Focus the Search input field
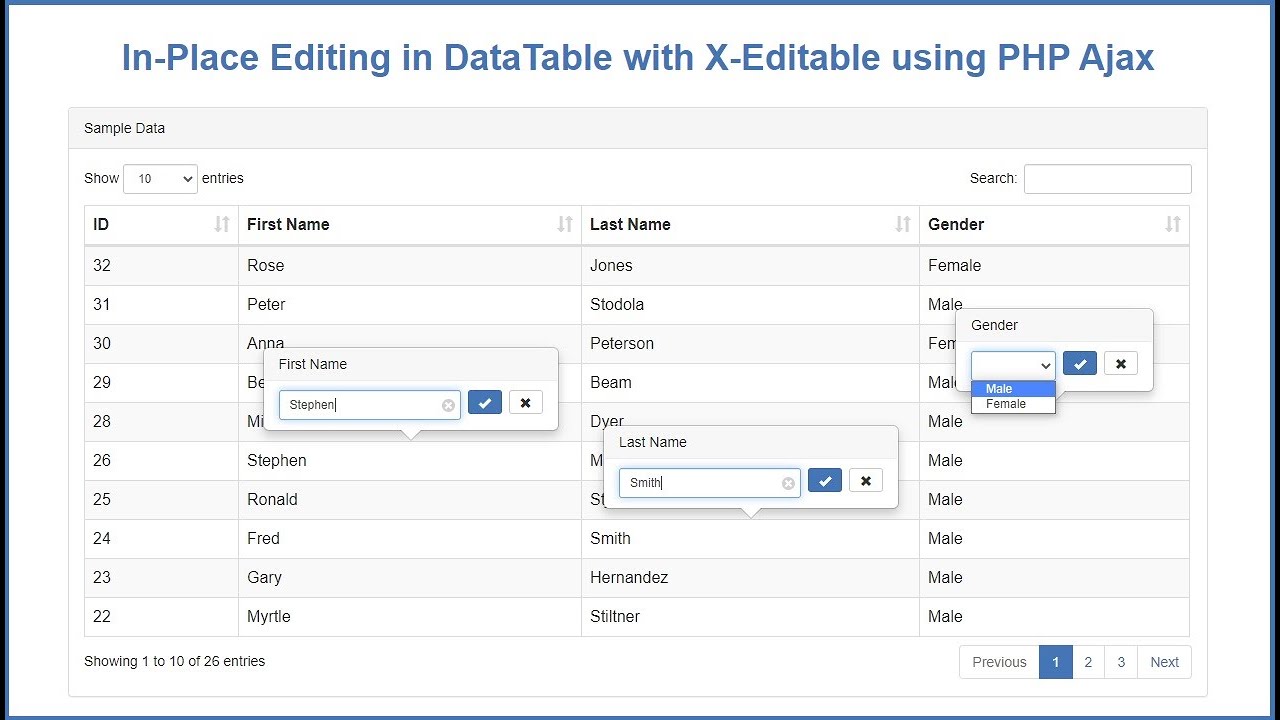1280x720 pixels. (x=1107, y=179)
